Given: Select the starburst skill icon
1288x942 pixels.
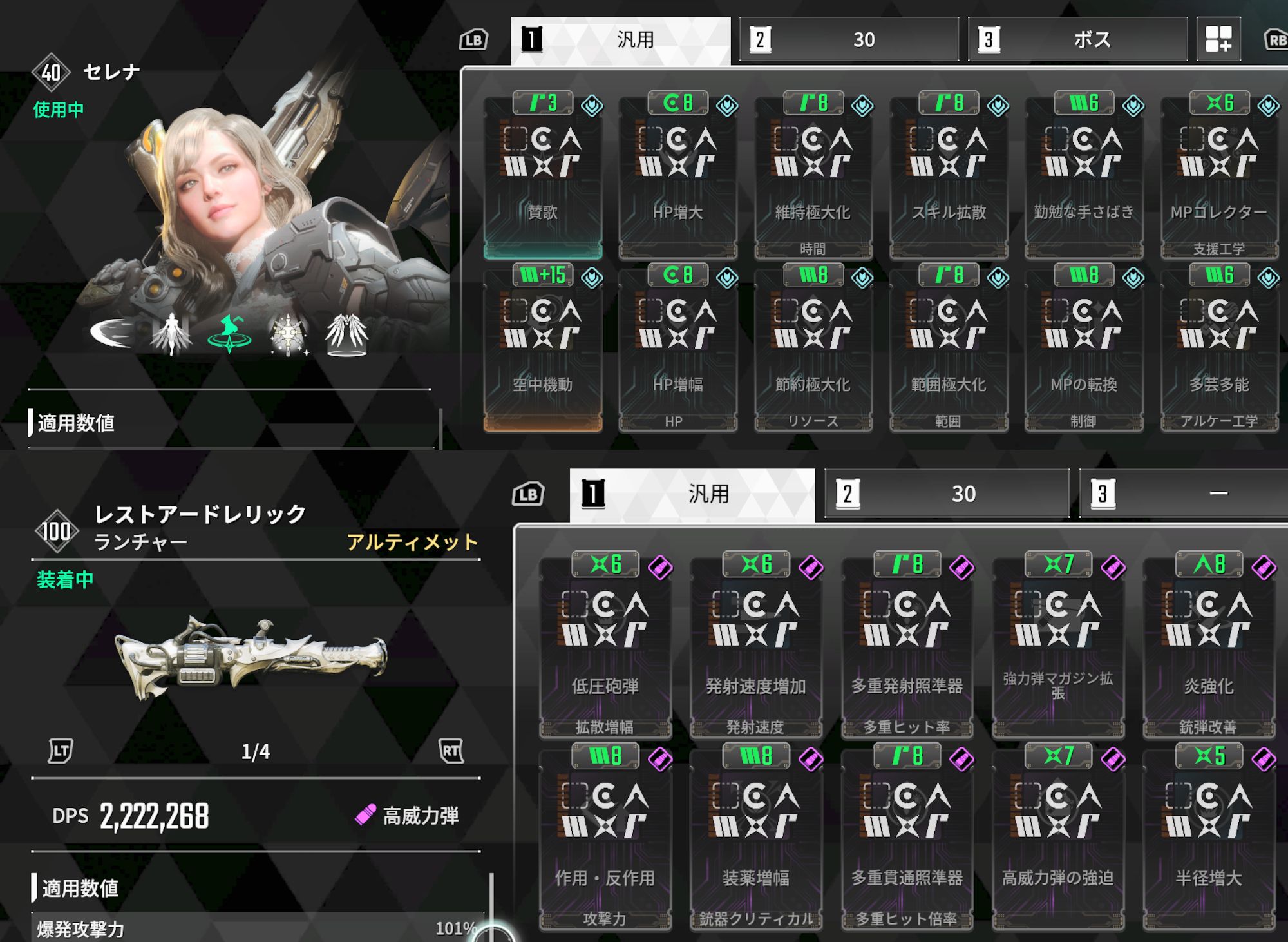Looking at the screenshot, I should pyautogui.click(x=288, y=334).
